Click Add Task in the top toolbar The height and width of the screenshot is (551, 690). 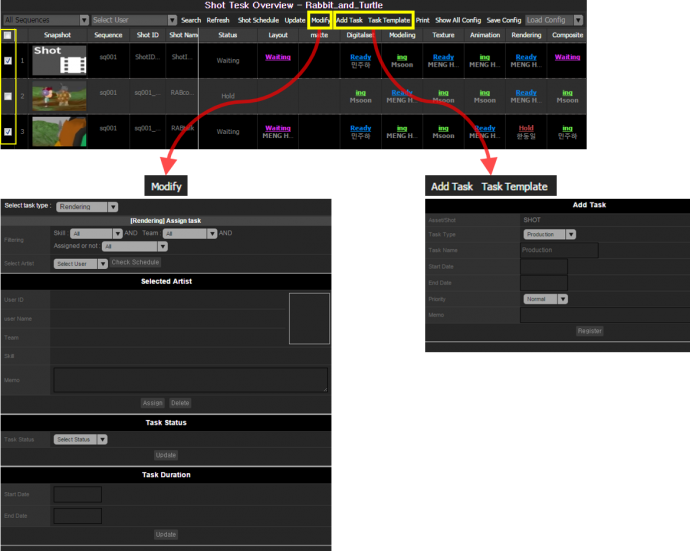point(349,20)
